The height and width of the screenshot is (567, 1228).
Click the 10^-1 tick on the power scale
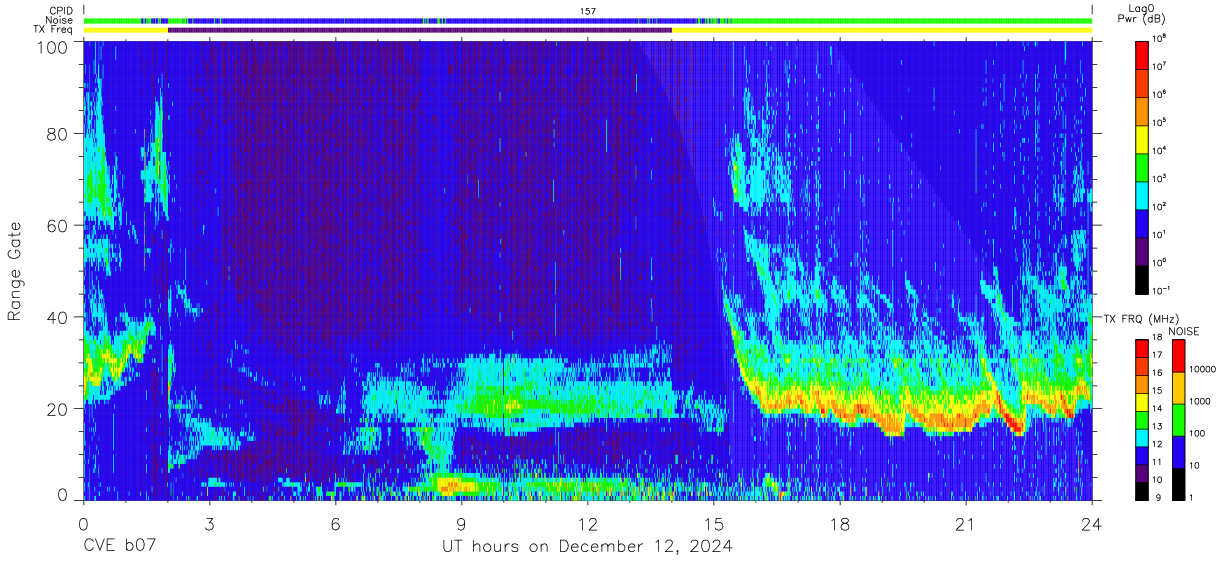click(x=1161, y=290)
